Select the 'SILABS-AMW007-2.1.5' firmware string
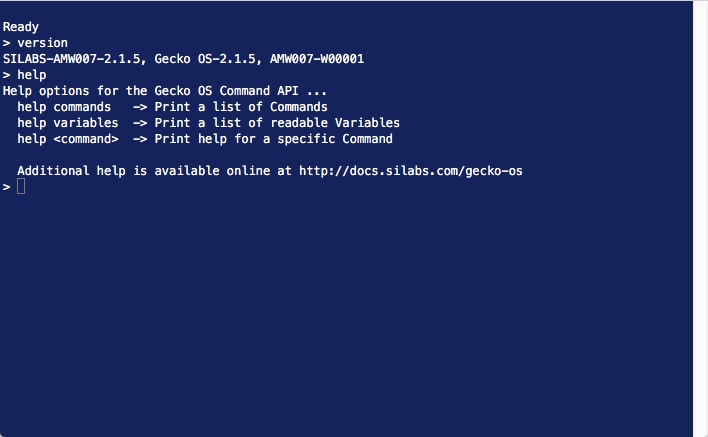 pos(71,59)
